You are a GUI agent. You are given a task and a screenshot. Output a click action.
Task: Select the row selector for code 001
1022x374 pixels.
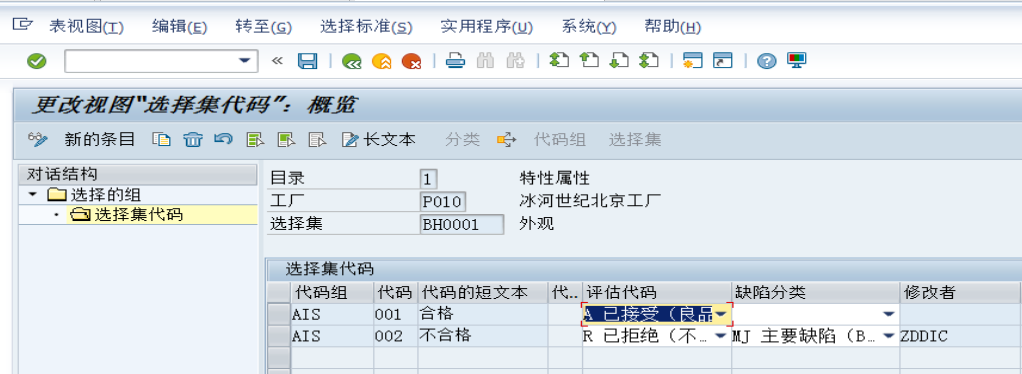coord(279,314)
